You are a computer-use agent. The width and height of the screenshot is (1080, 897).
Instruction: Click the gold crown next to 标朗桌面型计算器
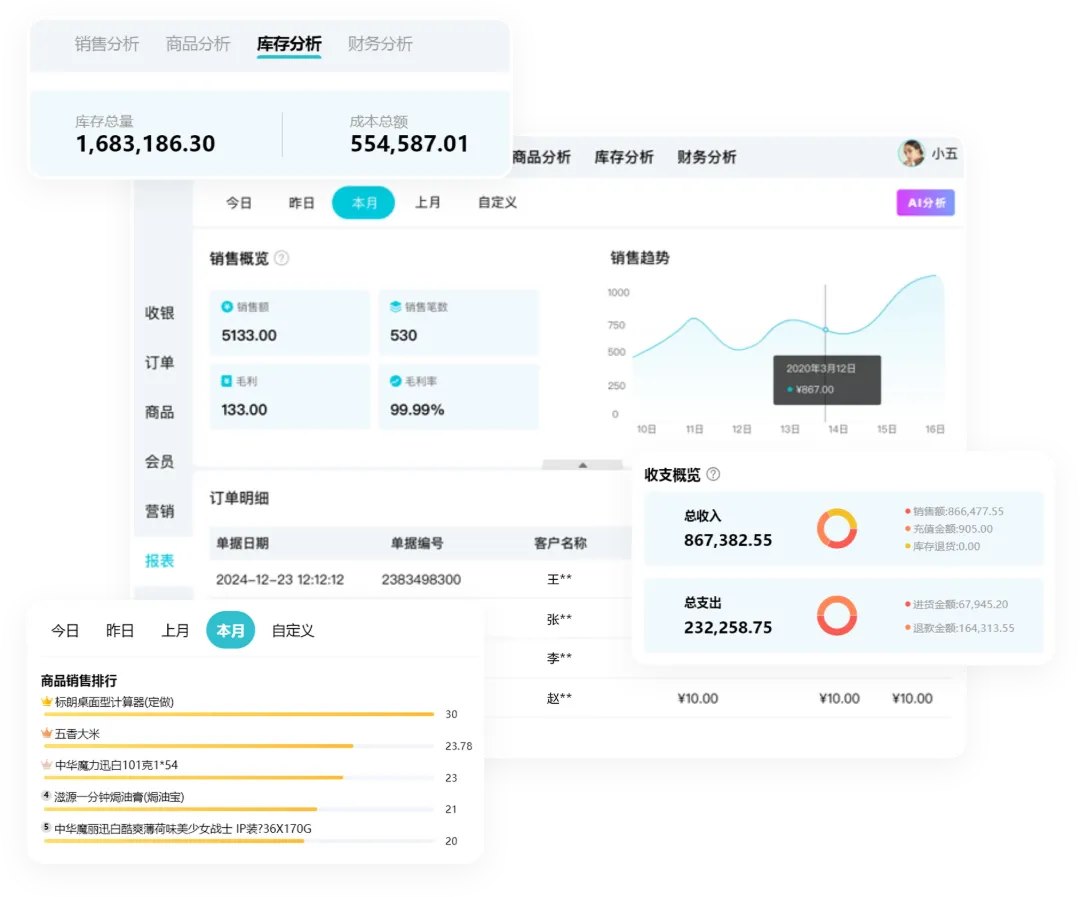tap(47, 701)
